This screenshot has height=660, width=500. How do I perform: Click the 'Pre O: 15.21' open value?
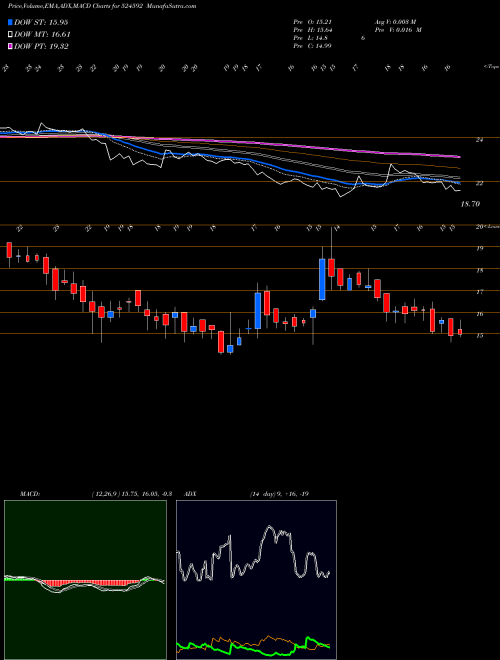(312, 21)
